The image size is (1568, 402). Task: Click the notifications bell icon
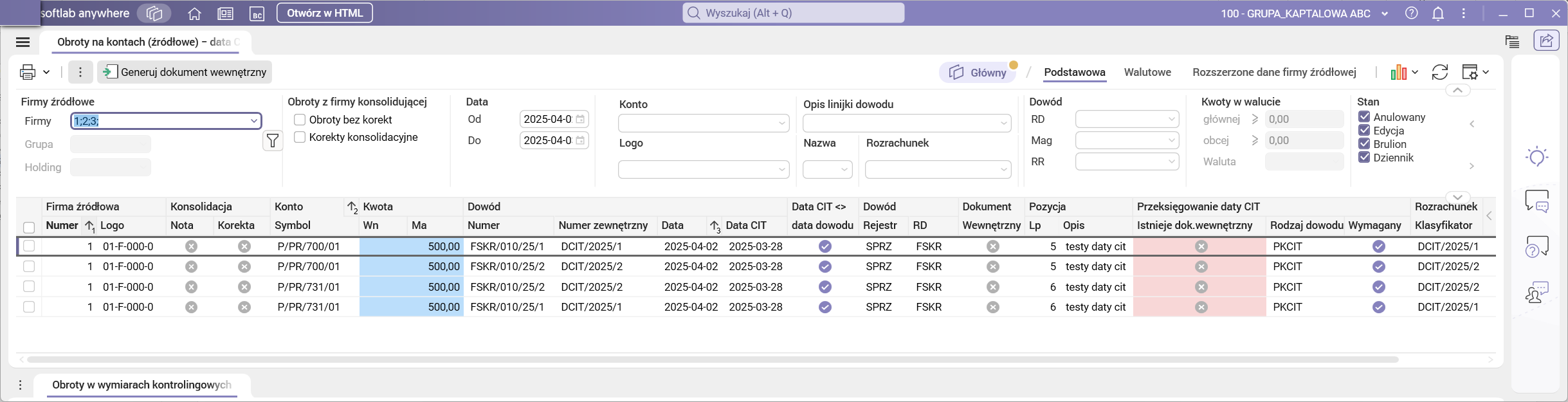(1438, 14)
